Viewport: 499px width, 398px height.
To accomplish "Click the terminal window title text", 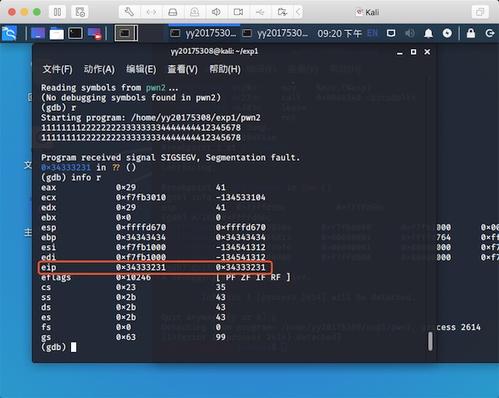I will (214, 51).
